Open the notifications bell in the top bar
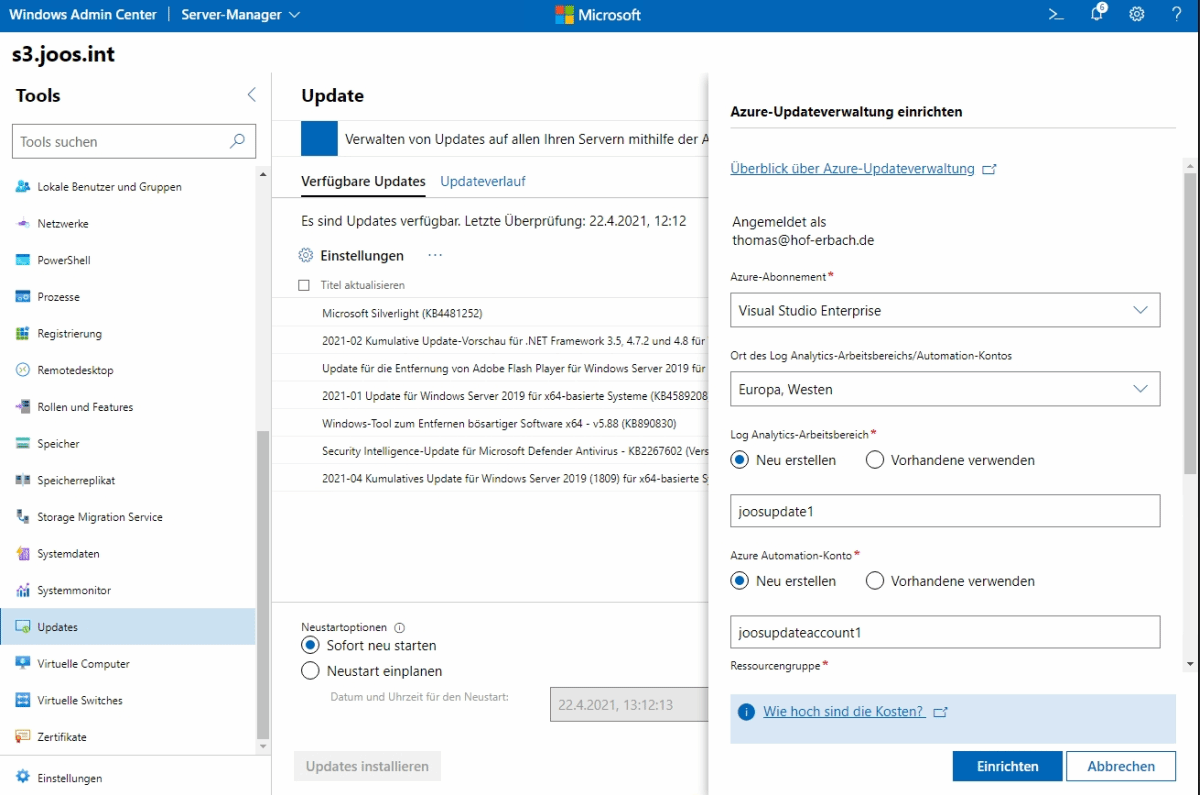 pyautogui.click(x=1095, y=14)
